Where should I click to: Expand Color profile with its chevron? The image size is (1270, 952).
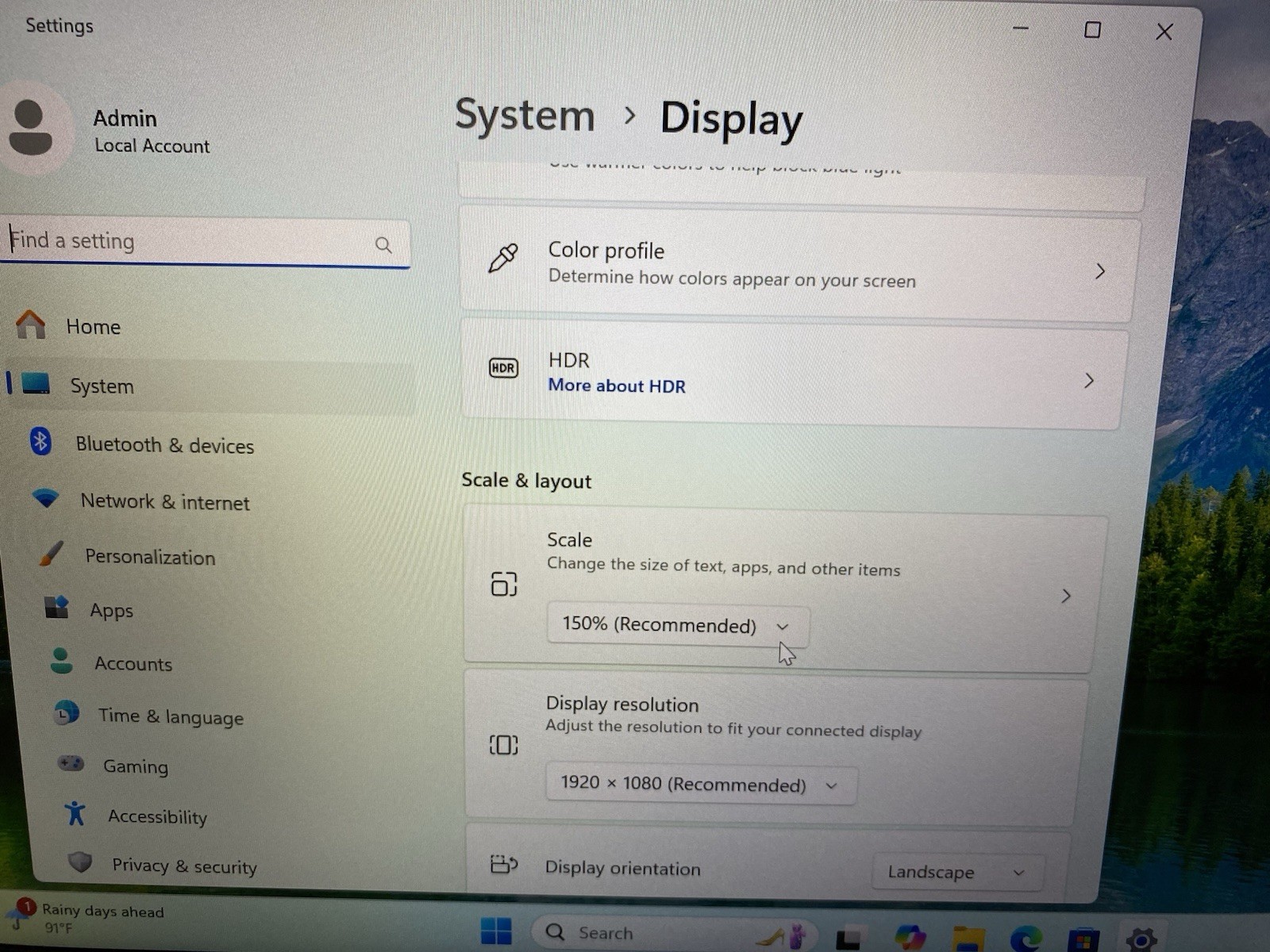(x=1100, y=271)
